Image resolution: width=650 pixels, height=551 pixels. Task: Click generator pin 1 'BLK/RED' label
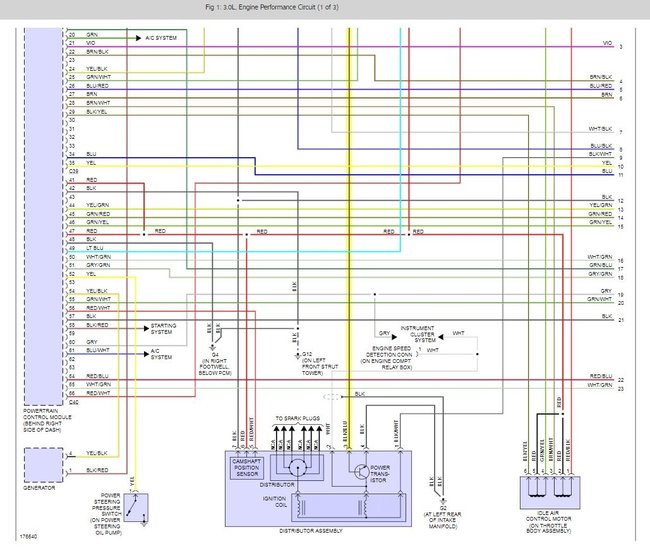pyautogui.click(x=97, y=470)
